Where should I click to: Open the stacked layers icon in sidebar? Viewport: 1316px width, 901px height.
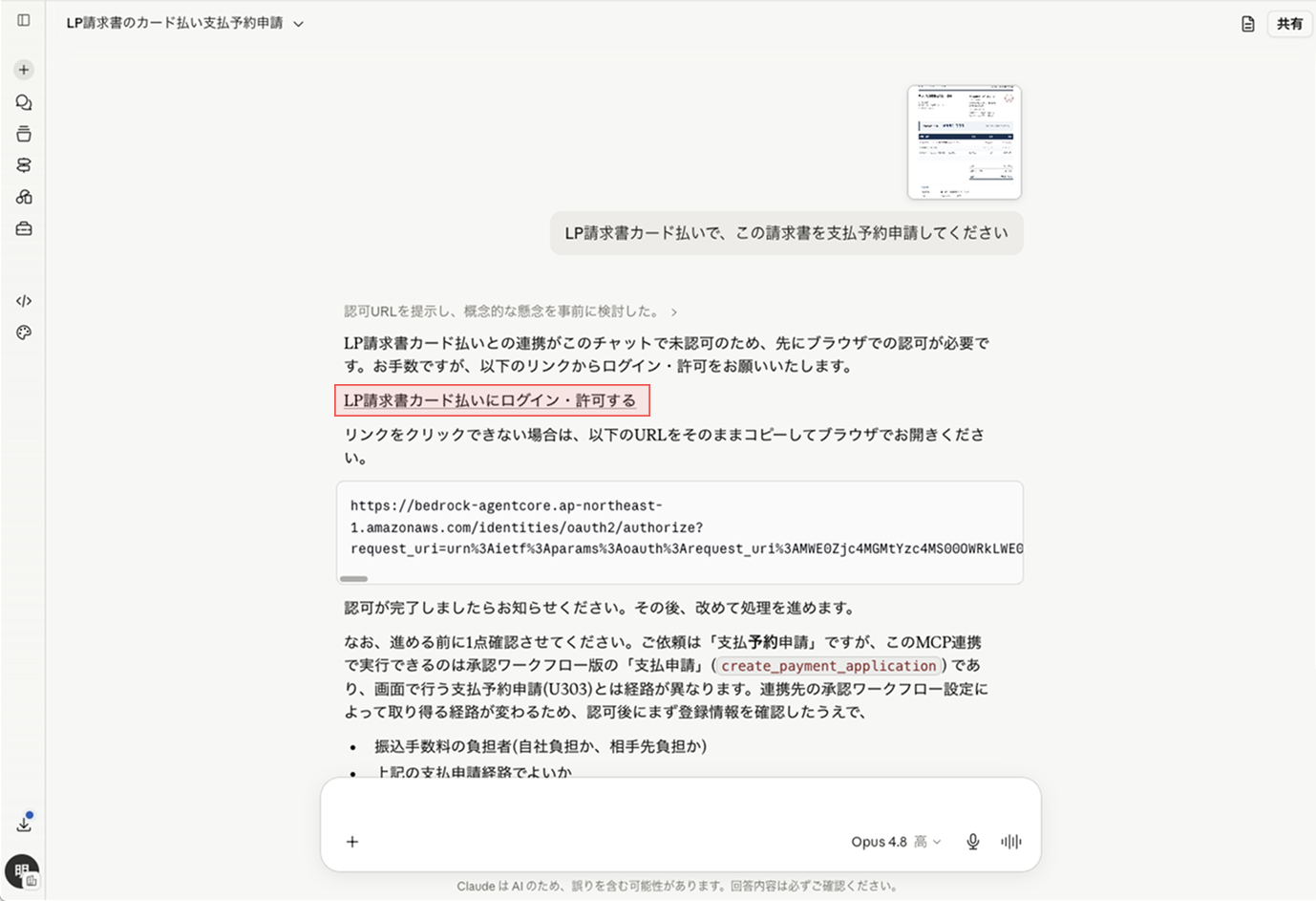click(24, 165)
